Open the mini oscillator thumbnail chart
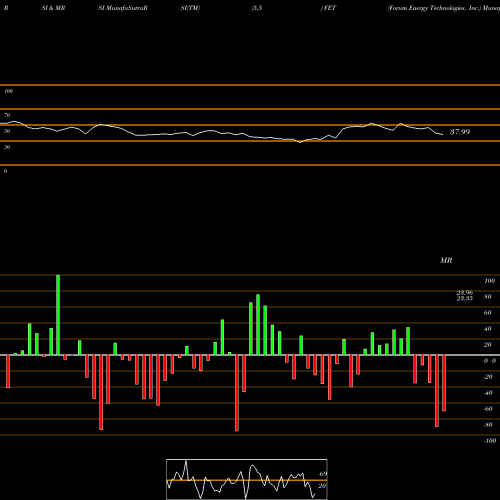The image size is (500, 500). (x=247, y=479)
